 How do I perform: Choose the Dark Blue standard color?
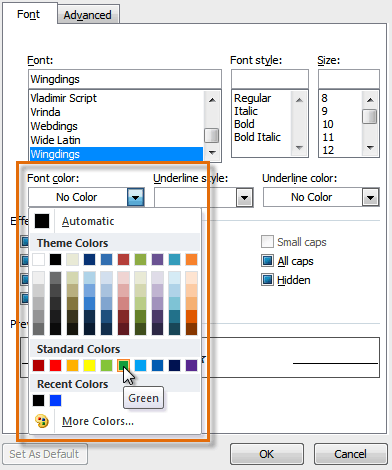pyautogui.click(x=174, y=366)
